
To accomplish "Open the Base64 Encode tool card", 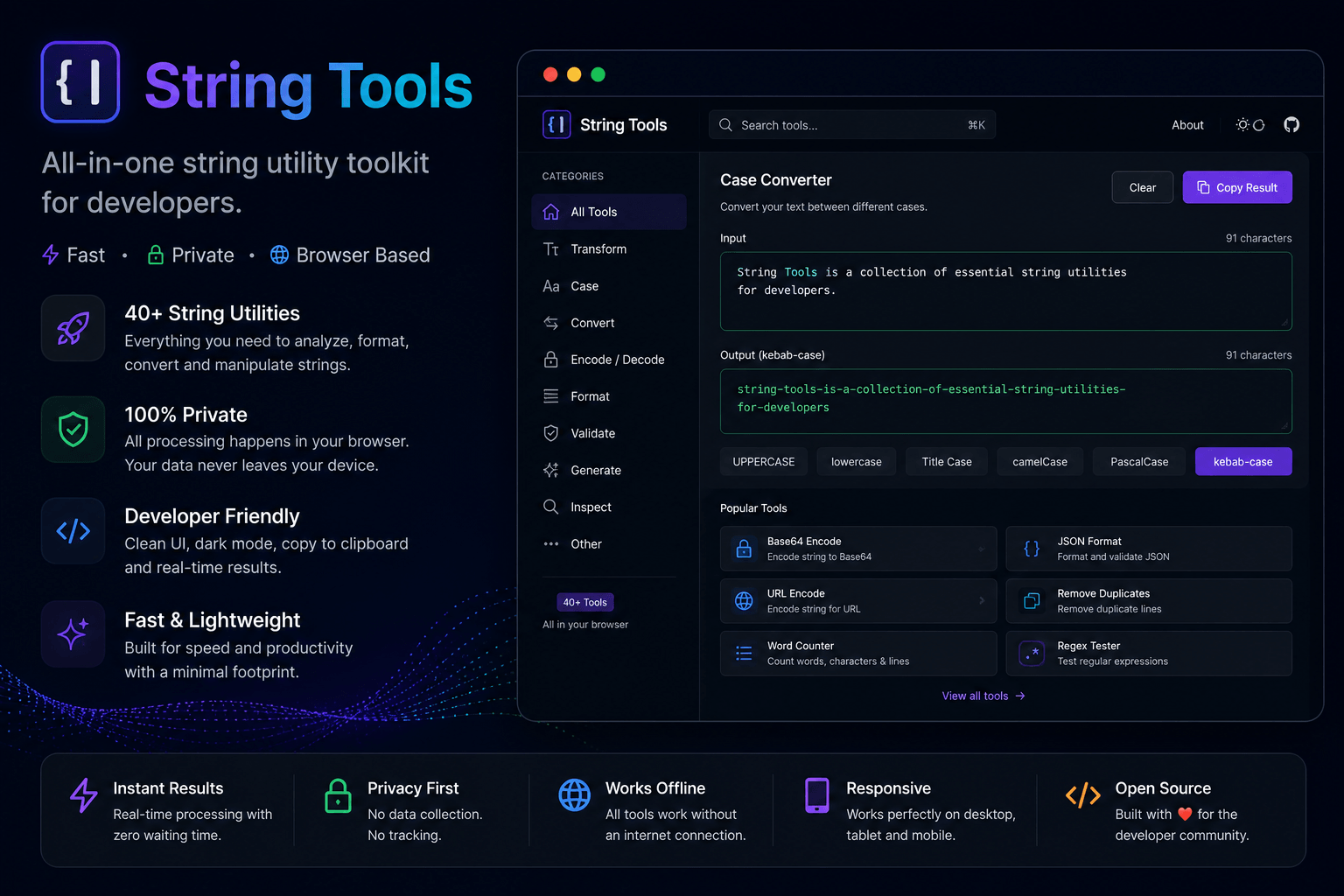I will (x=858, y=549).
